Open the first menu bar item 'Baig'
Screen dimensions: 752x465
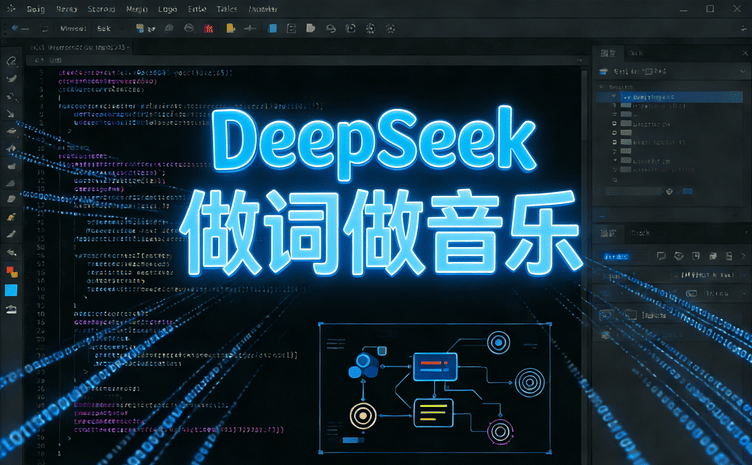35,9
